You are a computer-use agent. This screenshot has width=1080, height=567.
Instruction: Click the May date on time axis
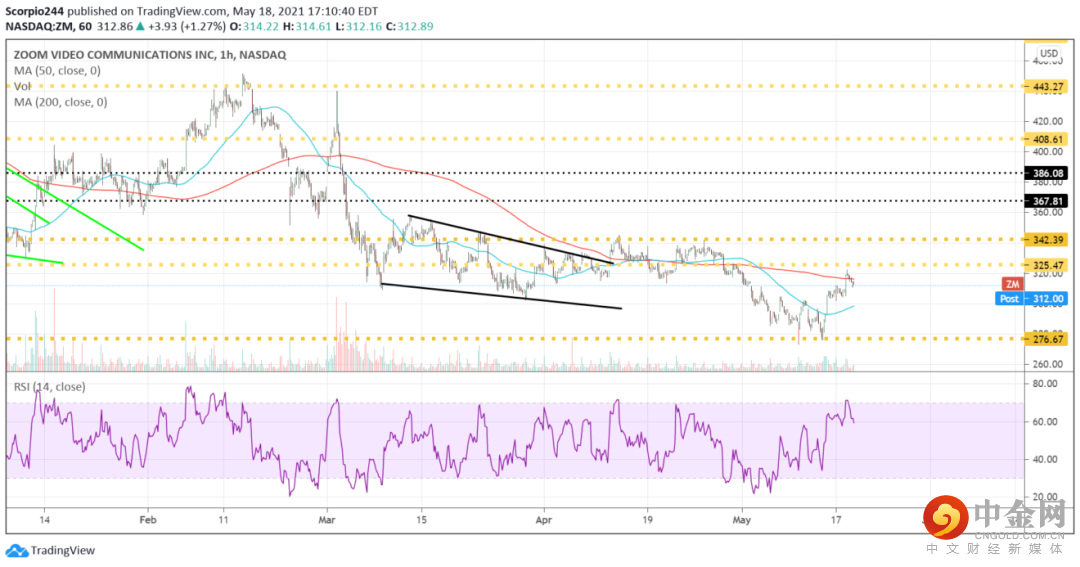pos(741,519)
